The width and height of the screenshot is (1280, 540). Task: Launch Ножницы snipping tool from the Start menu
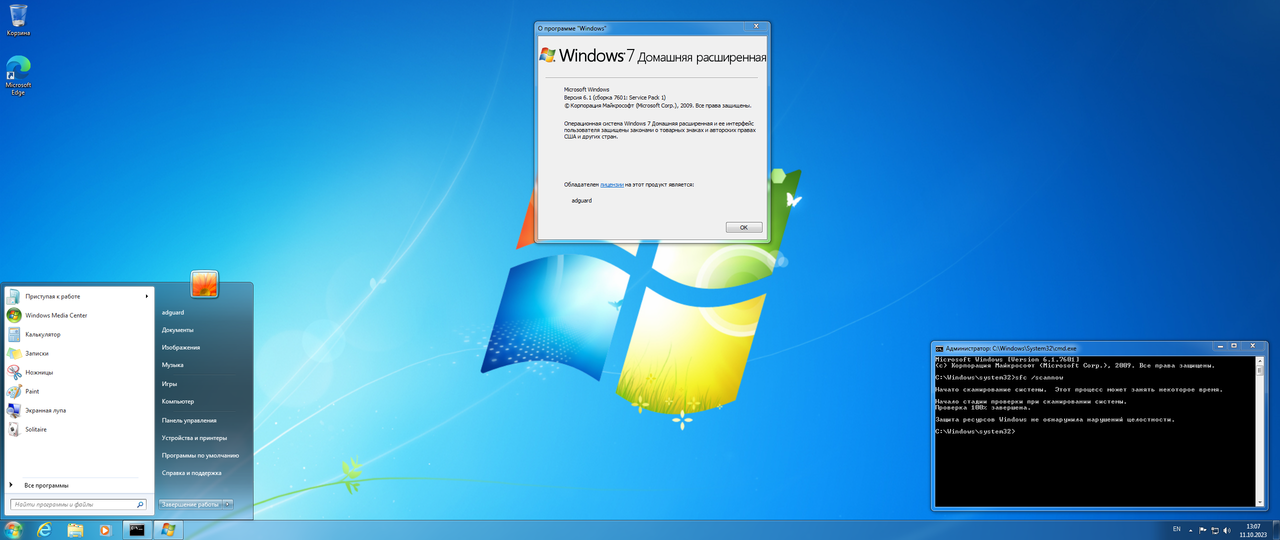coord(78,372)
